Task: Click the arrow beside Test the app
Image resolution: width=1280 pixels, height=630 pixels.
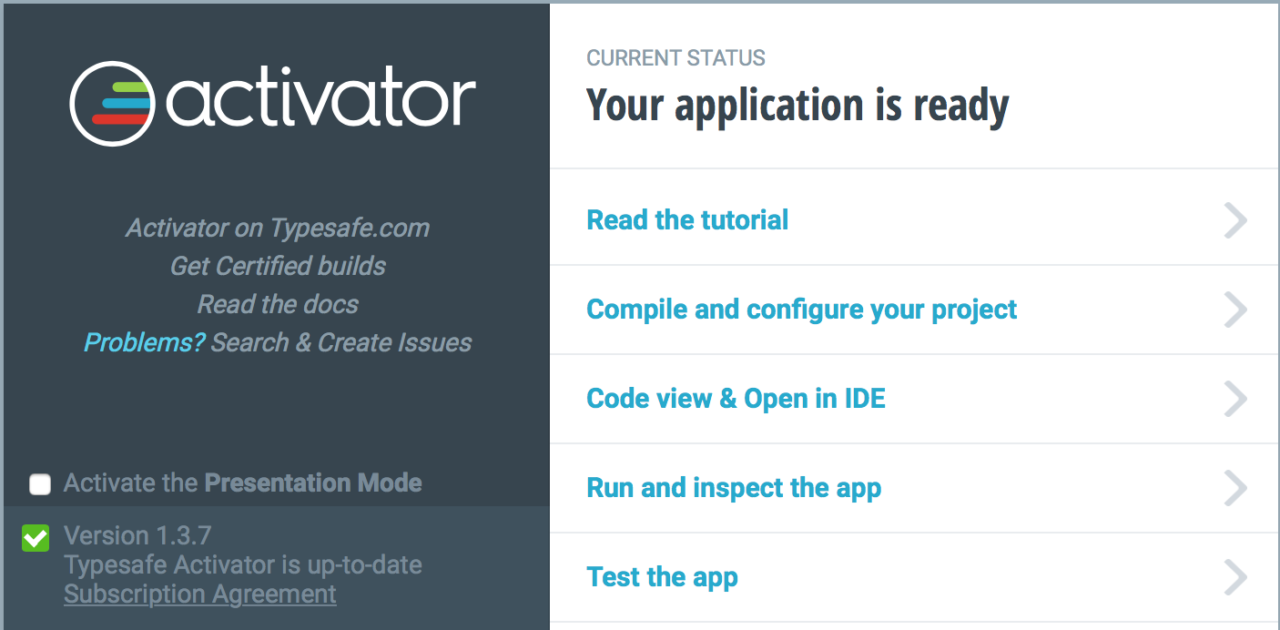Action: 1236,577
